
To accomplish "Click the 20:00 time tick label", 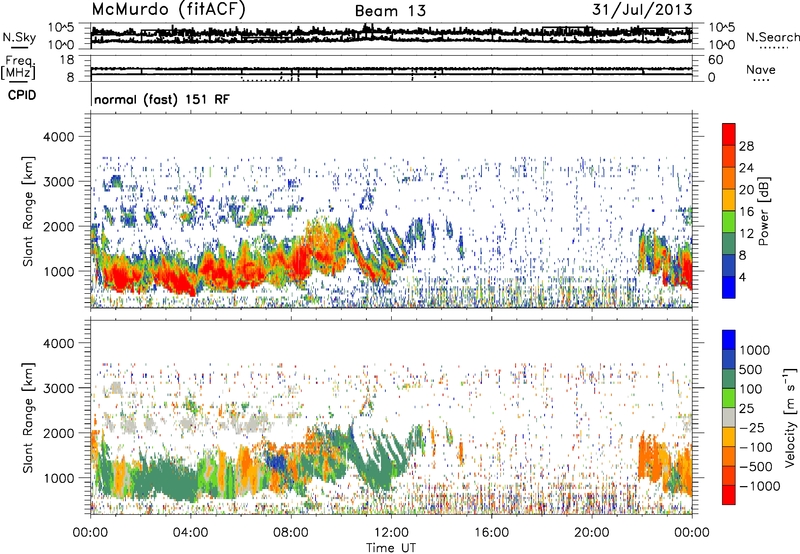I will point(591,533).
